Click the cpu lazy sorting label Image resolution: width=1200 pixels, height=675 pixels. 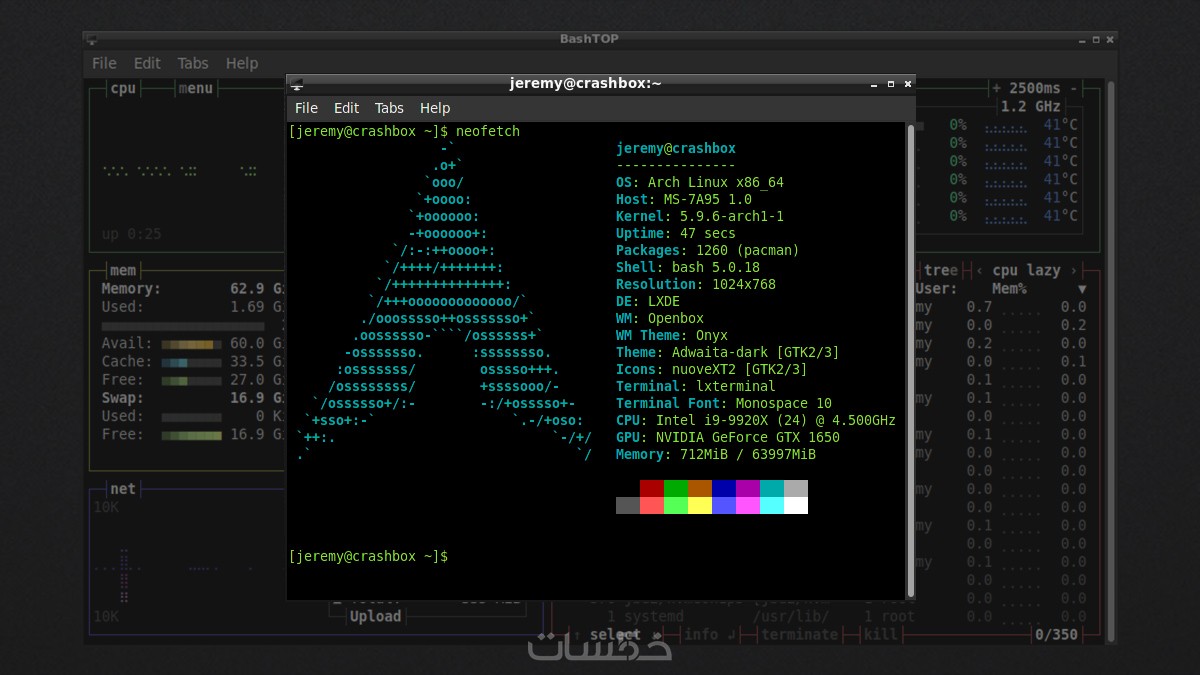point(1027,270)
